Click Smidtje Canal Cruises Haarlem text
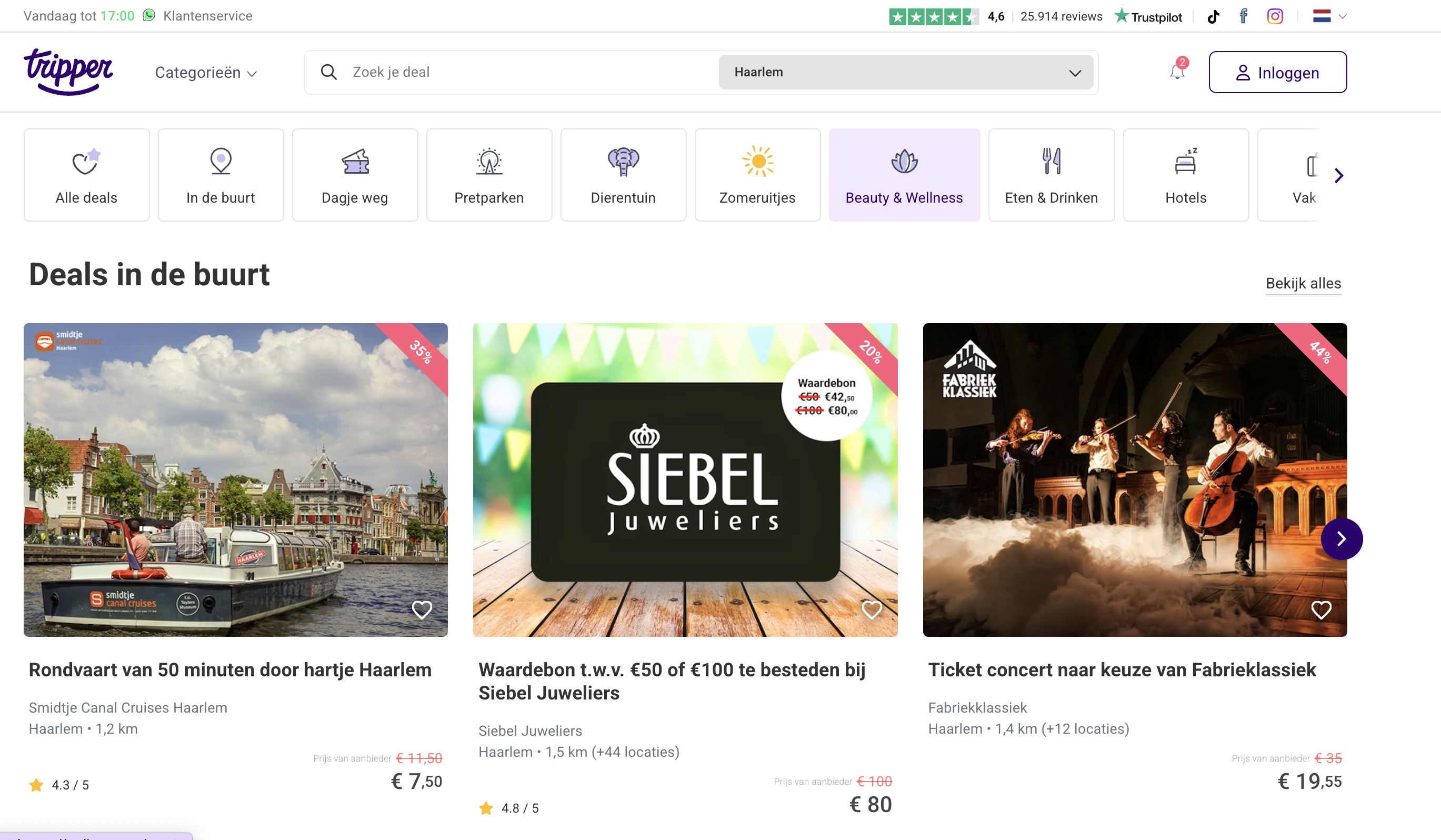Viewport: 1441px width, 840px height. (x=128, y=707)
